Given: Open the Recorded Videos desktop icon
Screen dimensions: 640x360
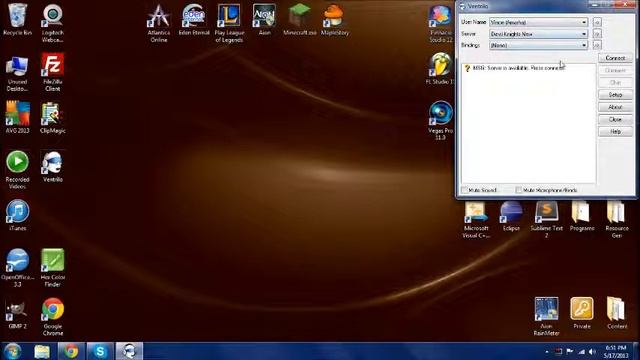Looking at the screenshot, I should tap(17, 170).
